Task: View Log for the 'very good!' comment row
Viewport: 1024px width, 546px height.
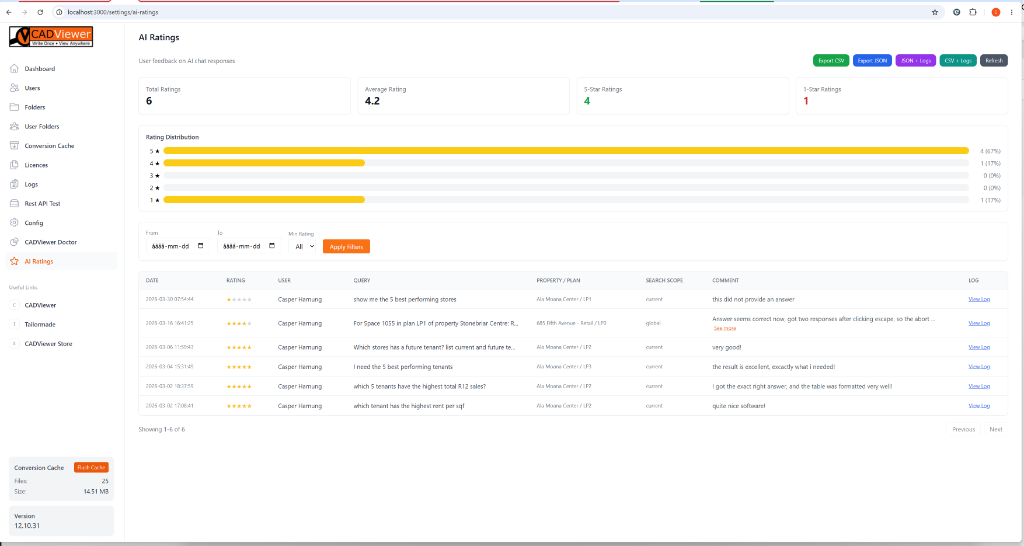Action: pyautogui.click(x=979, y=347)
